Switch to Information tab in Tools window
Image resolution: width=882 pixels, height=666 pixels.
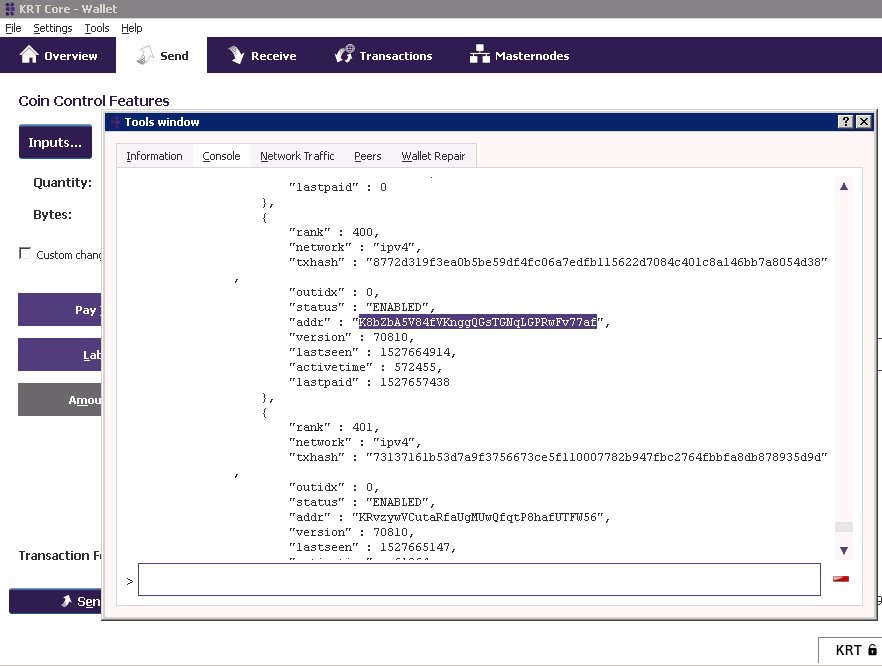(154, 156)
